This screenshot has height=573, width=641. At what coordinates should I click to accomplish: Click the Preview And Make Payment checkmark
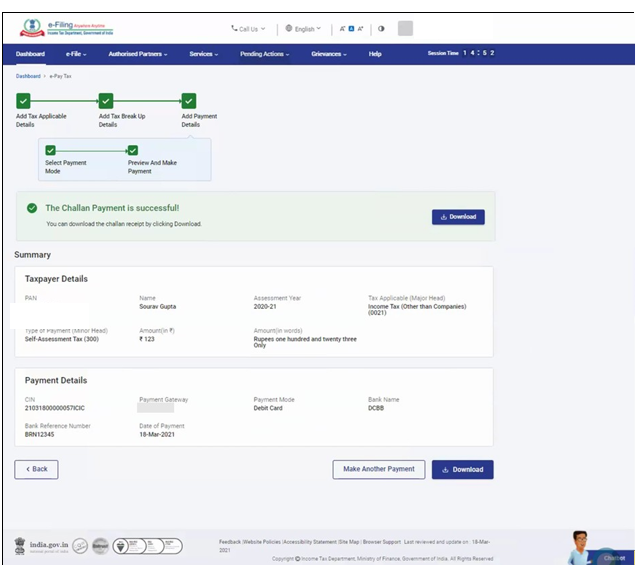tap(133, 150)
